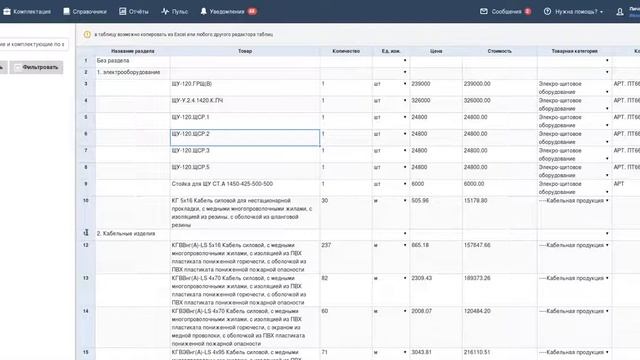Select the Стоимость column header

(x=500, y=51)
